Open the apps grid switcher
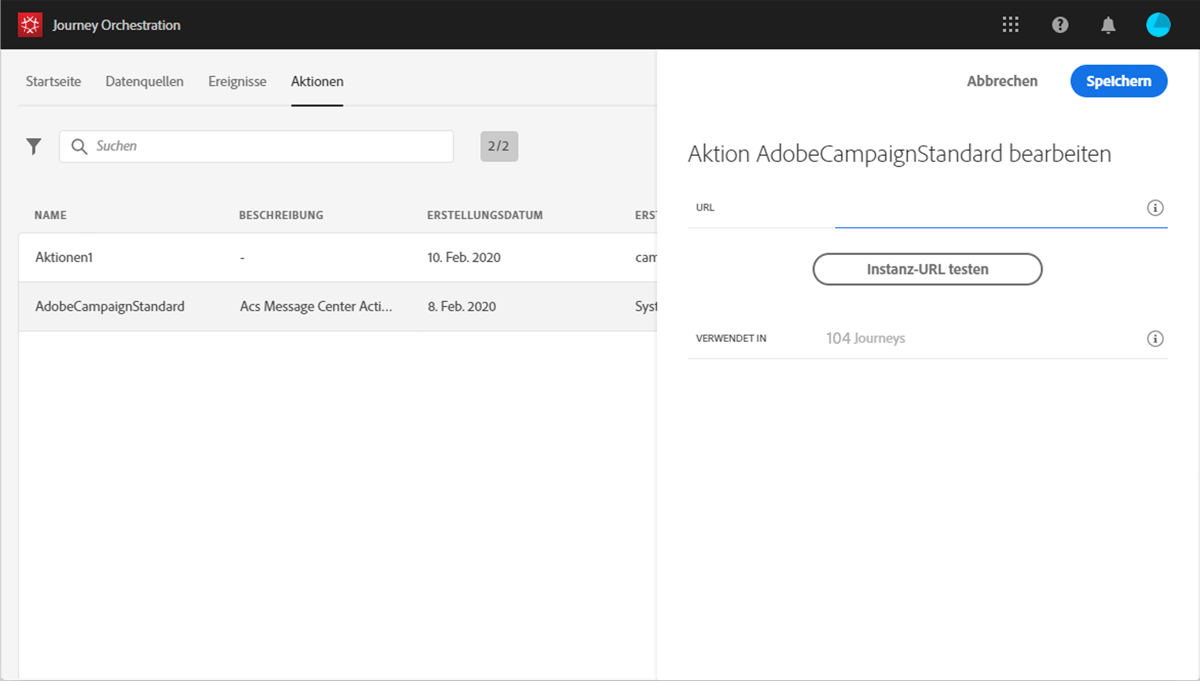Image resolution: width=1200 pixels, height=681 pixels. coord(1011,25)
